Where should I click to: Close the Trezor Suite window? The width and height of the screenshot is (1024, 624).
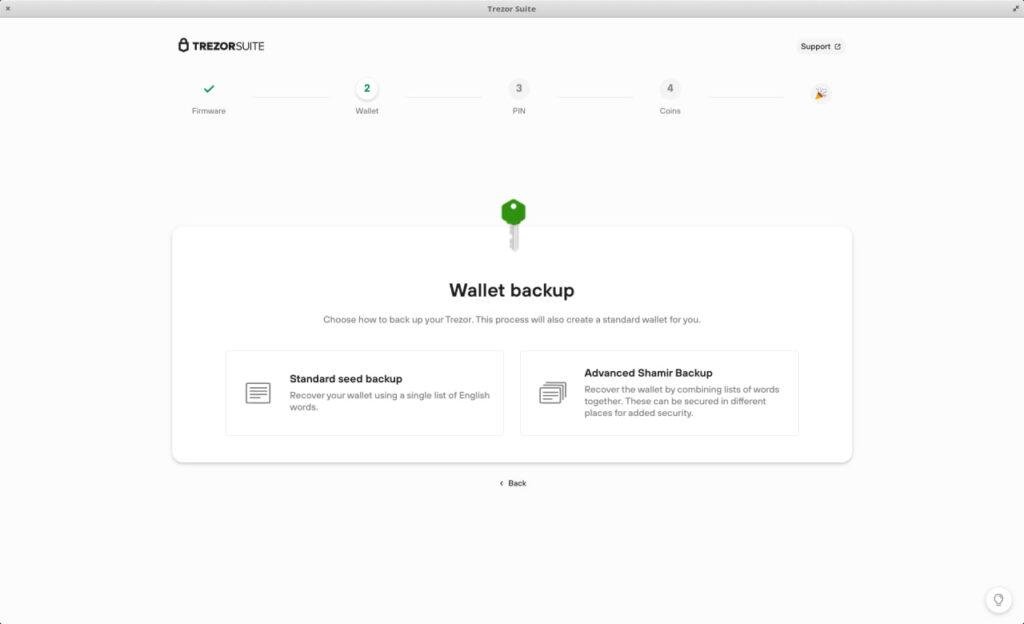pyautogui.click(x=8, y=8)
